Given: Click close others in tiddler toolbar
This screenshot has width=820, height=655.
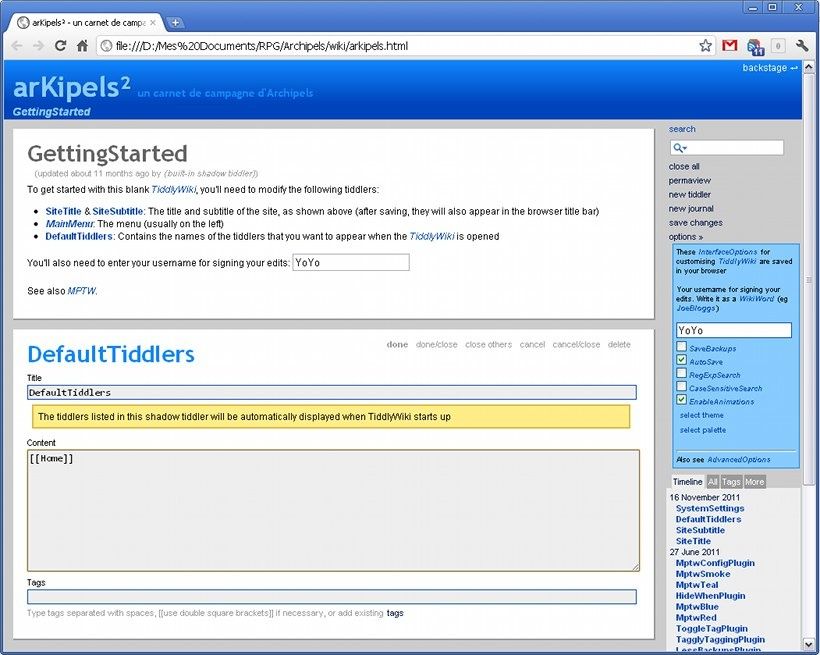Looking at the screenshot, I should (x=488, y=344).
